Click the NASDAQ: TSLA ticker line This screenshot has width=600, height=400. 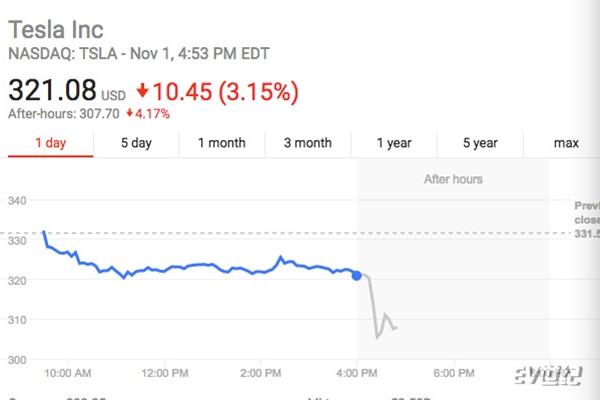(139, 54)
